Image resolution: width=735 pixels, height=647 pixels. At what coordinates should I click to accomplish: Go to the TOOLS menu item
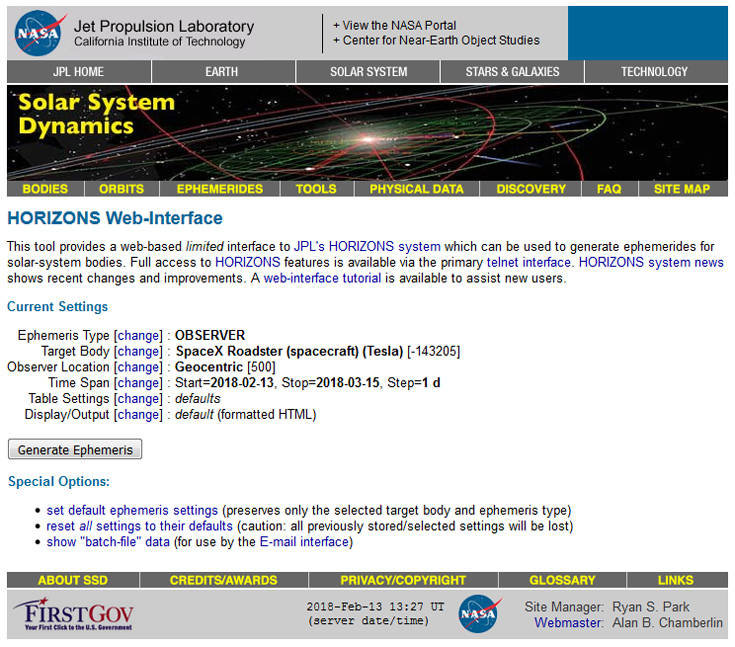point(316,189)
